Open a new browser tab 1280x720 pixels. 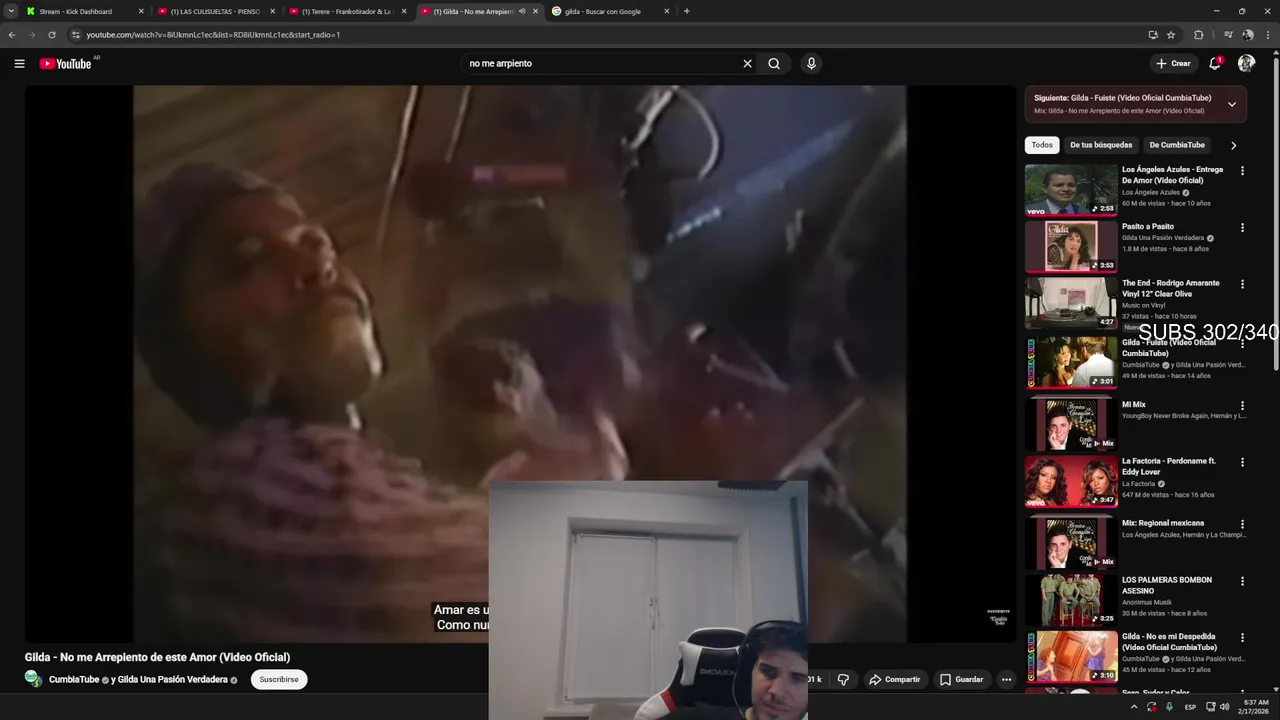[686, 11]
